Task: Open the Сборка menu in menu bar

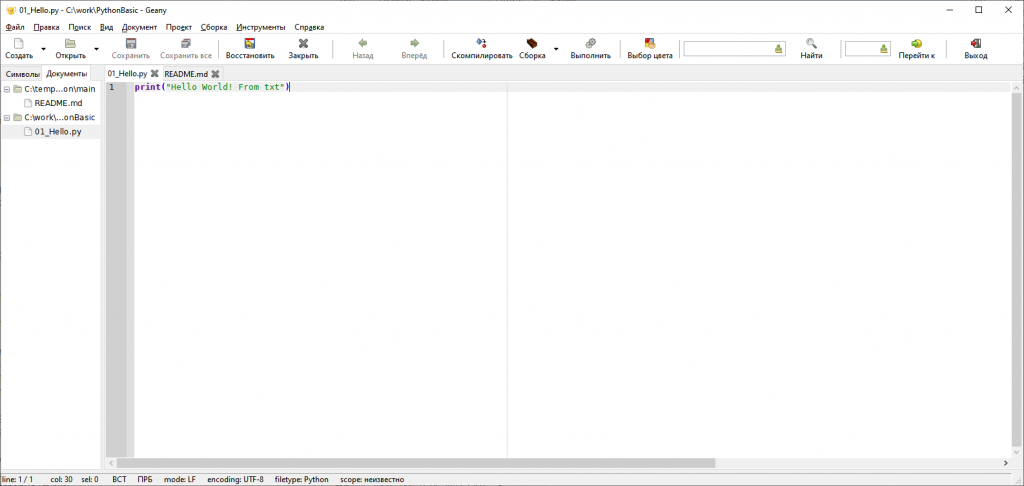Action: (214, 27)
